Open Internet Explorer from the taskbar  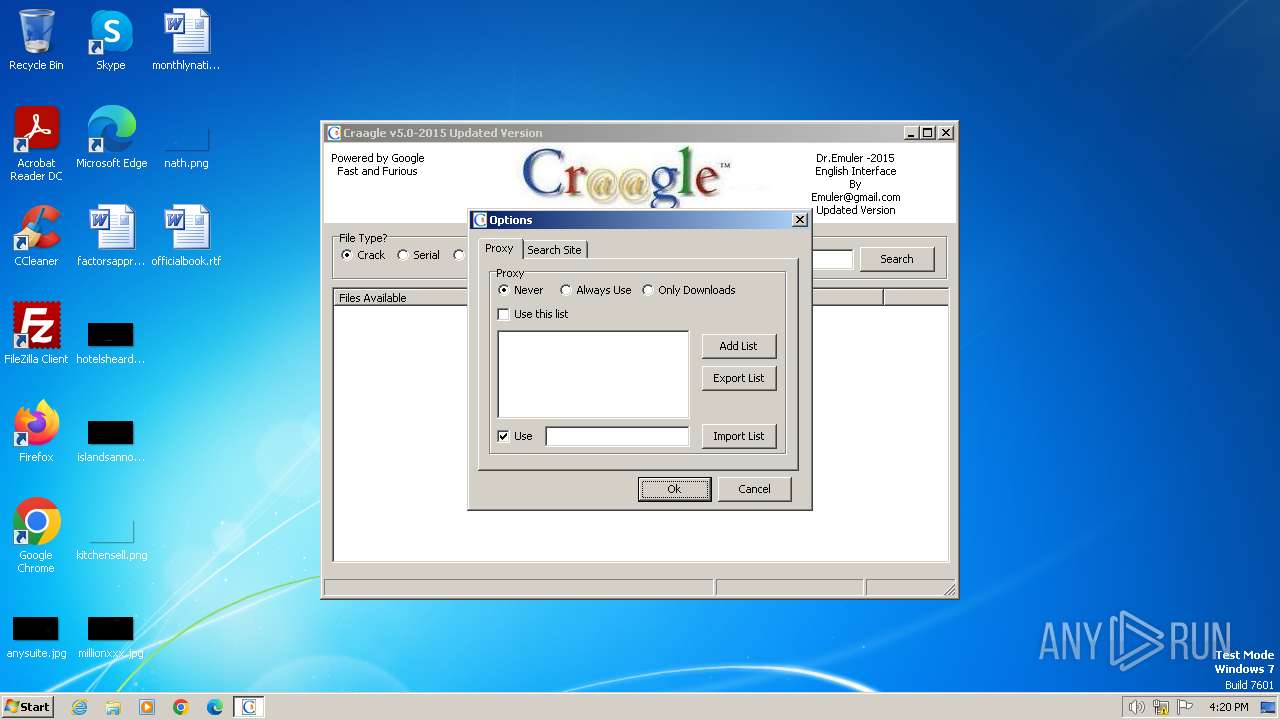[x=79, y=707]
